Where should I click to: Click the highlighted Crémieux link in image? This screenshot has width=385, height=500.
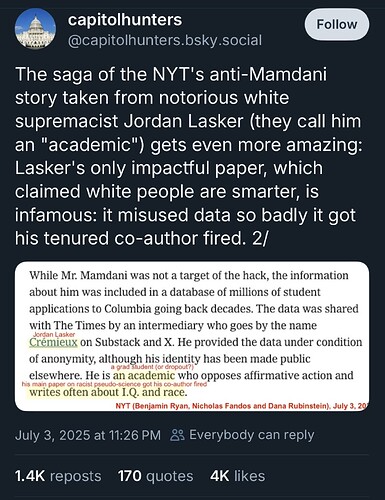pyautogui.click(x=53, y=342)
